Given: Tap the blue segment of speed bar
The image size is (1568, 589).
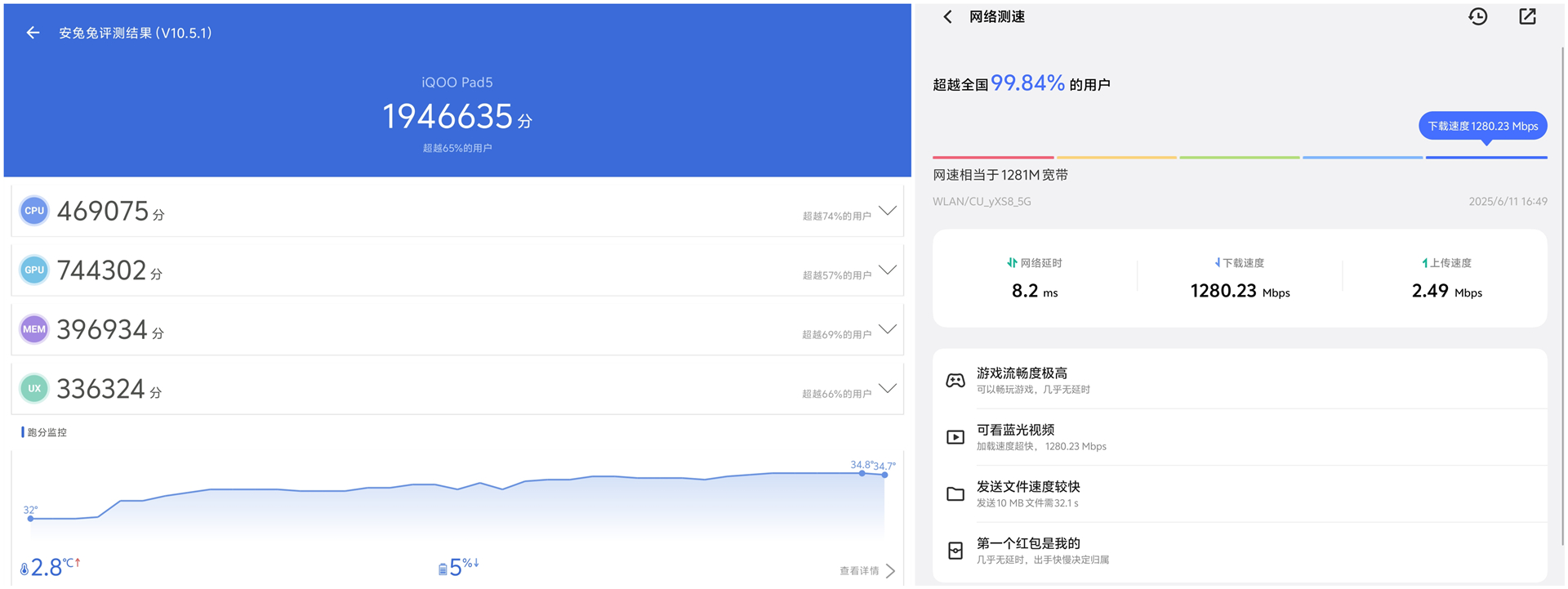Looking at the screenshot, I should point(1486,157).
